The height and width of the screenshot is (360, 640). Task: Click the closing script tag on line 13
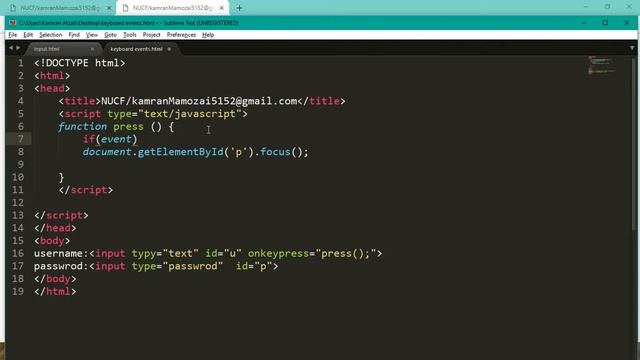coord(61,215)
